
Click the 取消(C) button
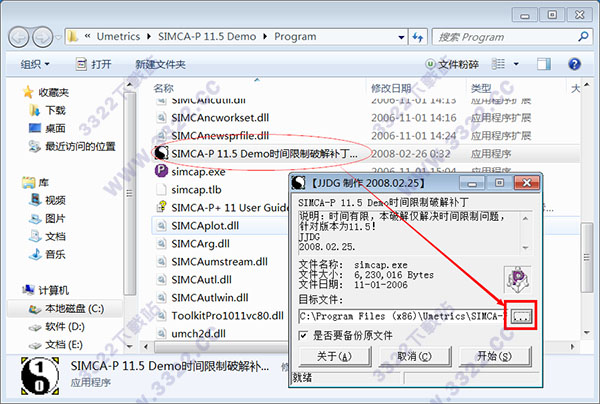coord(415,357)
